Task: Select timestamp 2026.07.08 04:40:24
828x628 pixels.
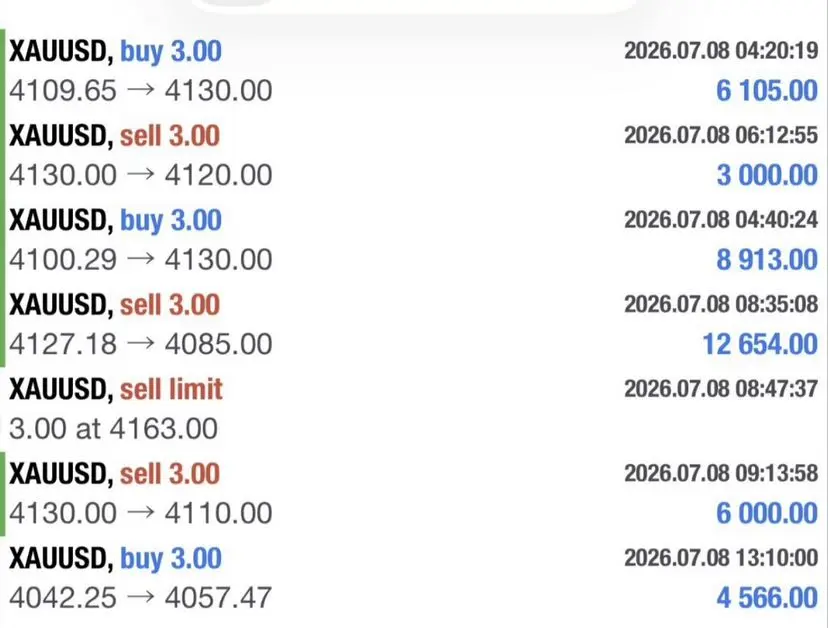Action: pos(721,220)
